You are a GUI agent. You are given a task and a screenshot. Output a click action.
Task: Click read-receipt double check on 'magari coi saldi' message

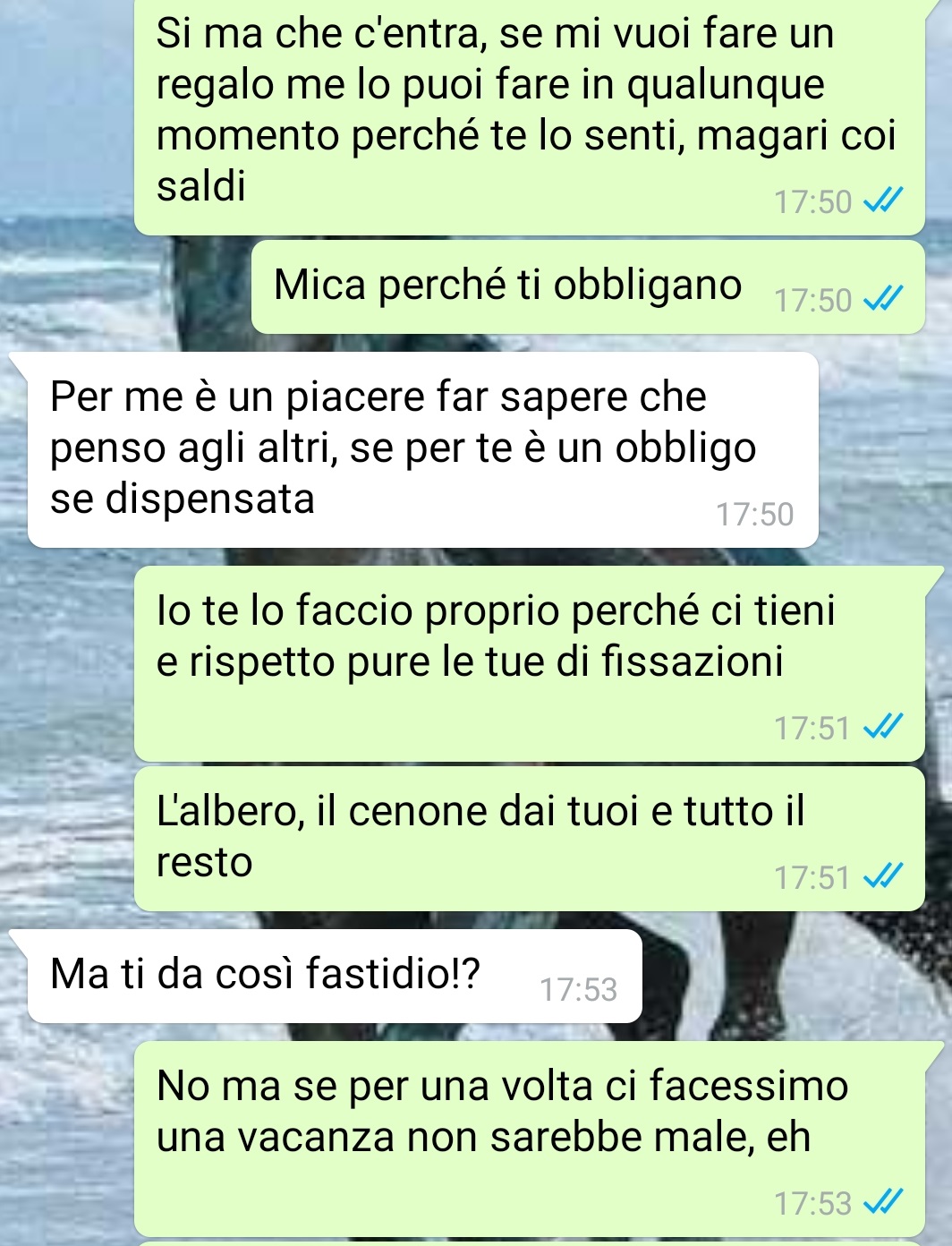tap(882, 202)
